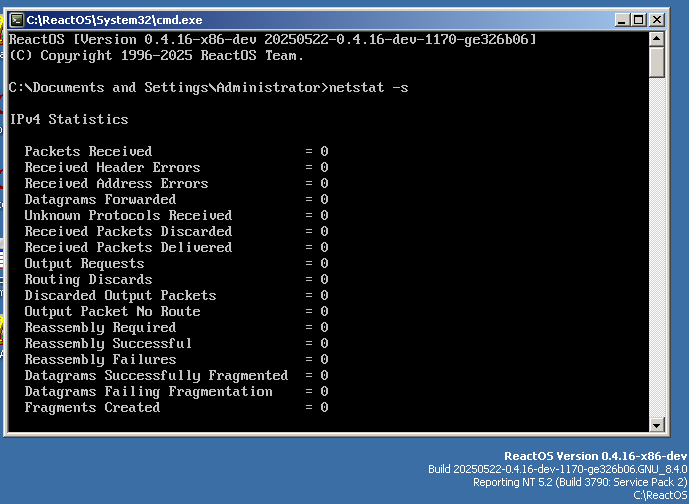Open the cmd.exe system menu icon

[x=17, y=20]
